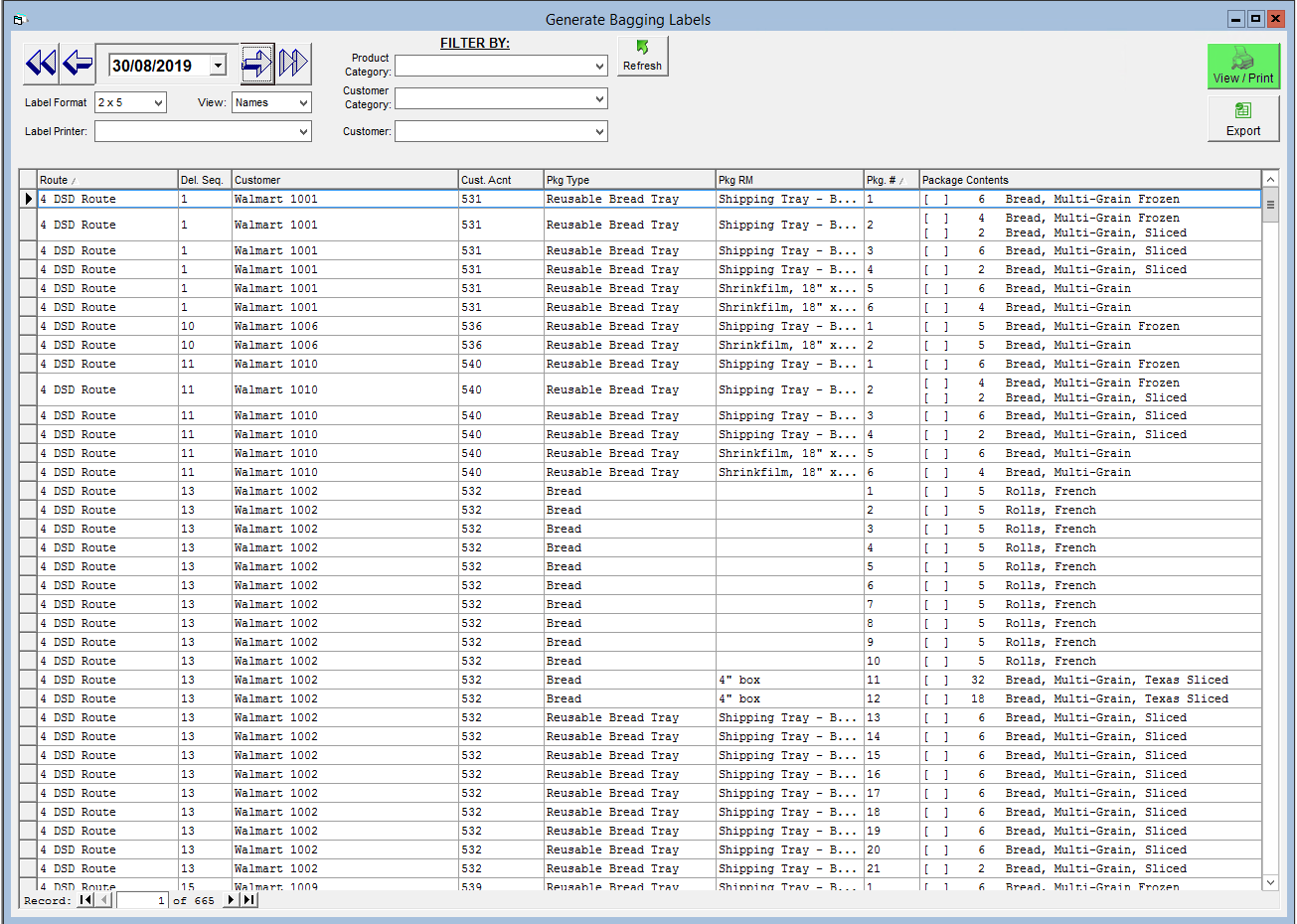
Task: Select the Cust. Acnt column header
Action: (501, 180)
